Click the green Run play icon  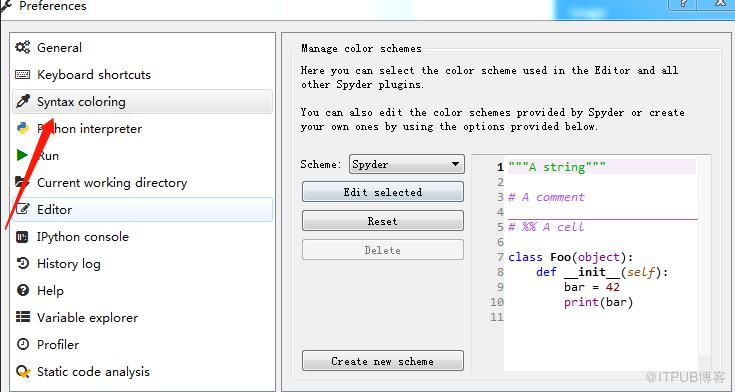coord(22,155)
